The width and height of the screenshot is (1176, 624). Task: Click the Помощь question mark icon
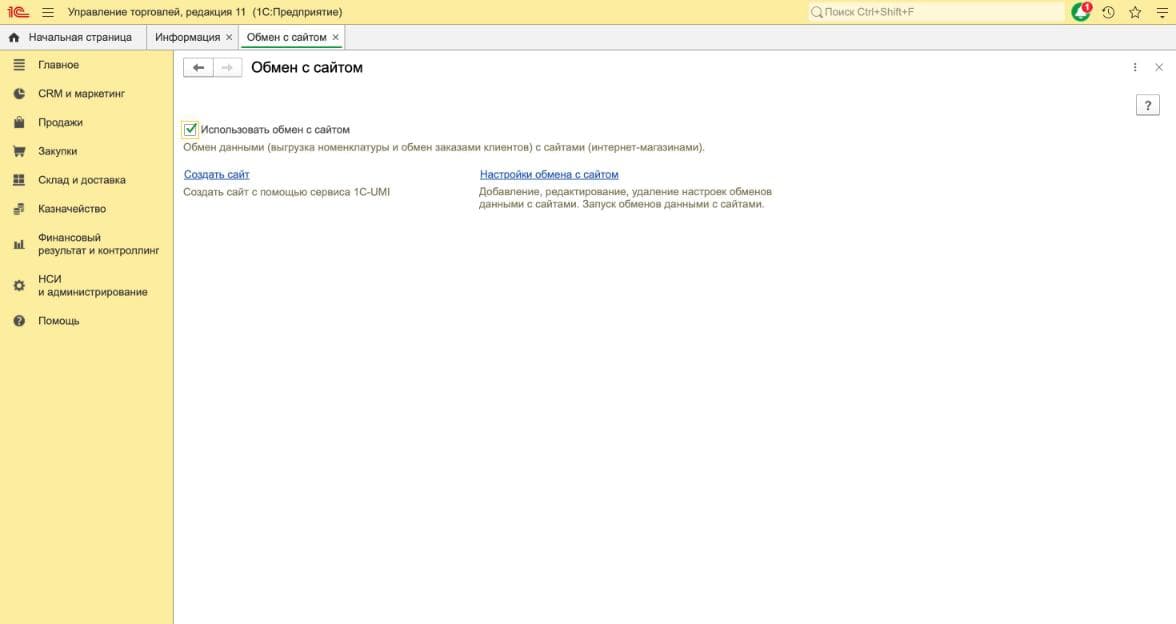coord(20,320)
